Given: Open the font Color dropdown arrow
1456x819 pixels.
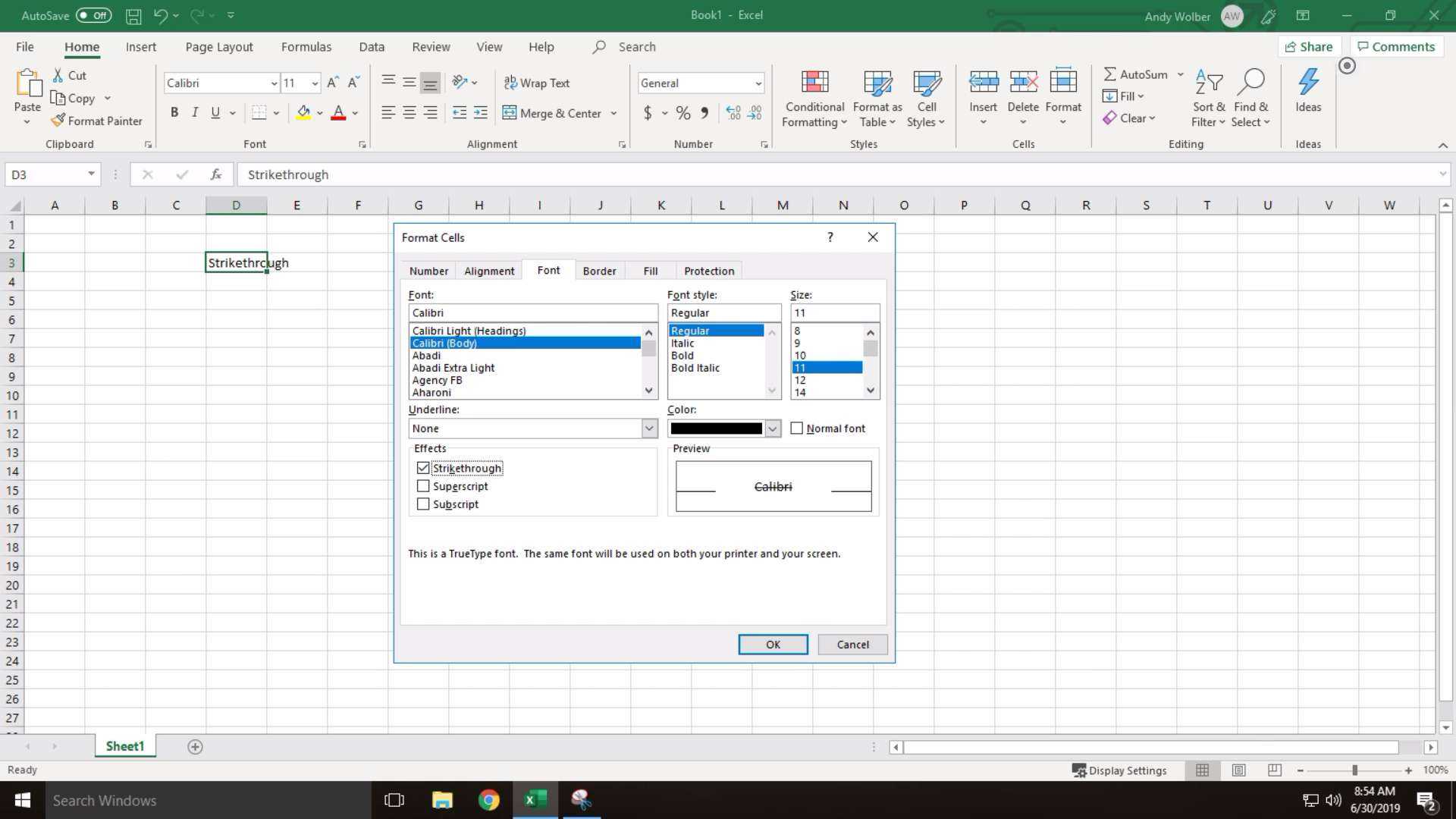Looking at the screenshot, I should [x=772, y=428].
